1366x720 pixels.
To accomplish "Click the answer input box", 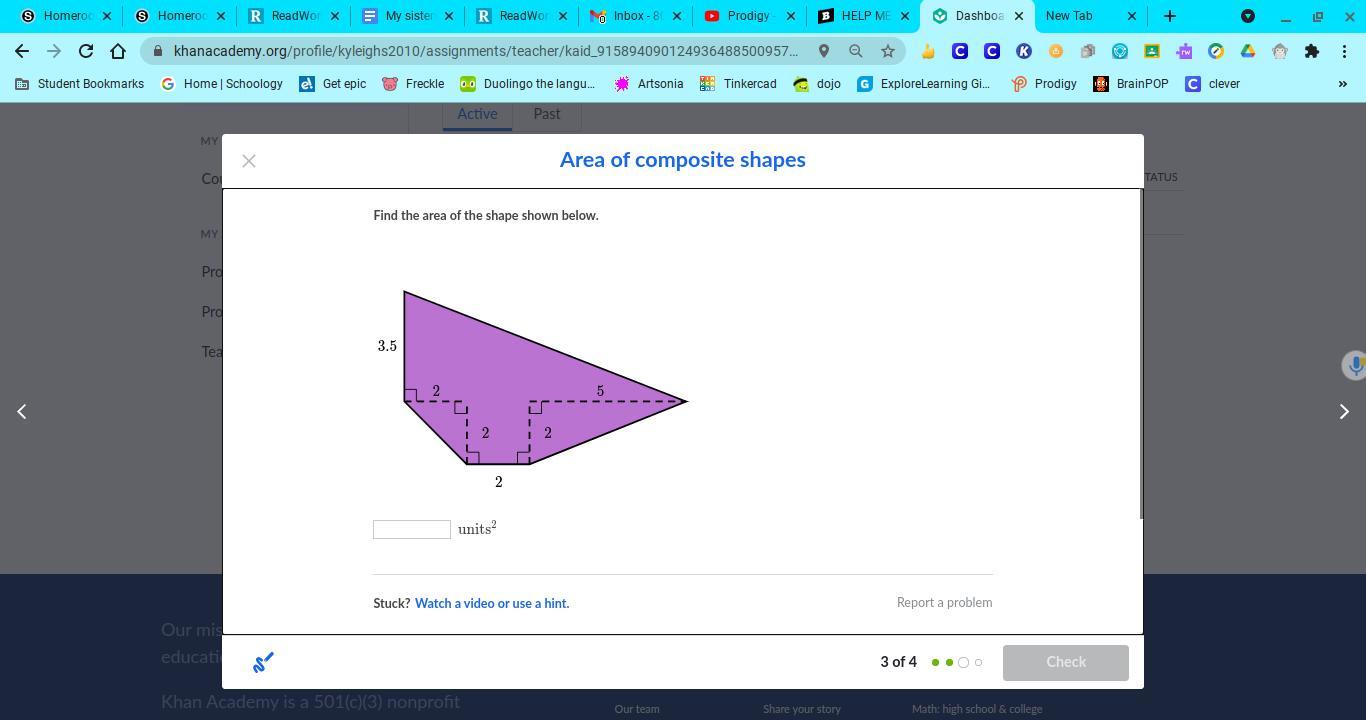I will tap(412, 530).
